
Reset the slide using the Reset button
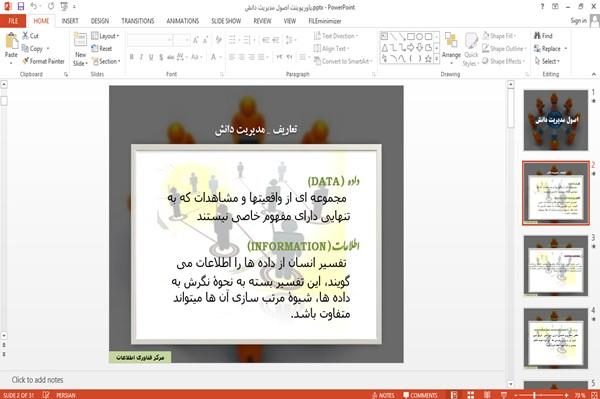(102, 49)
